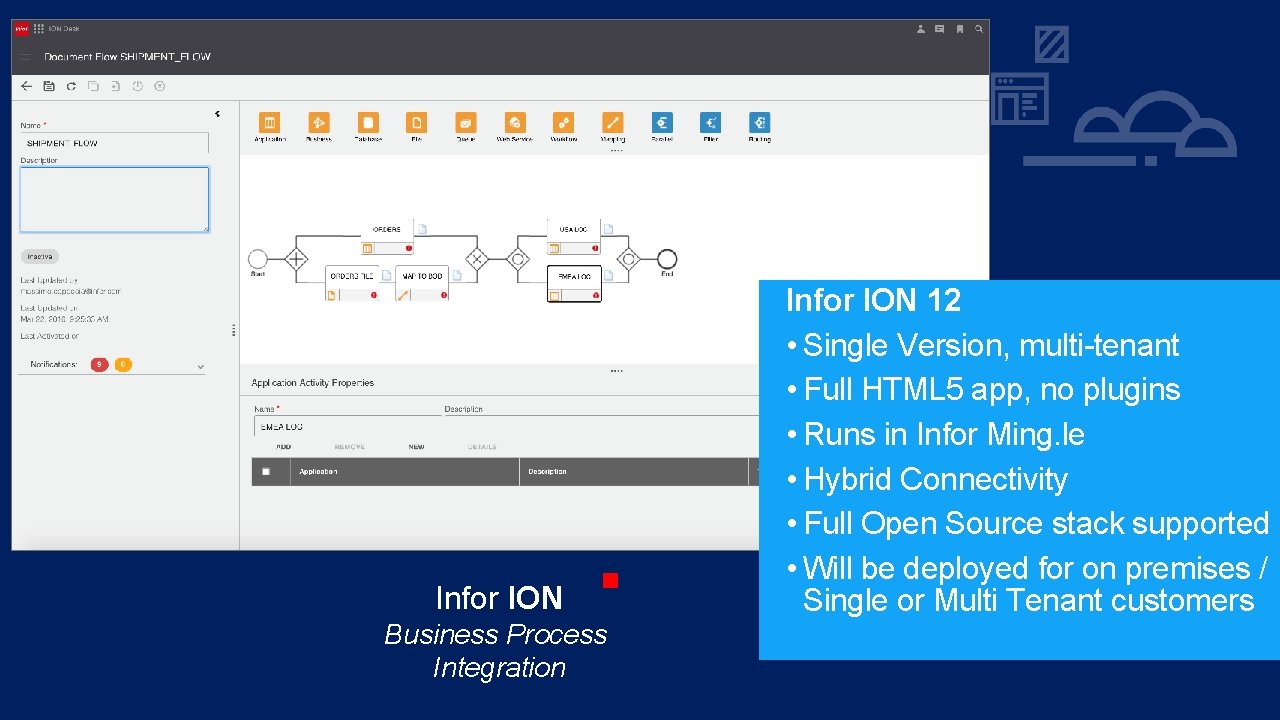This screenshot has height=720, width=1280.
Task: Open the palette overflow dots below Mapping
Action: coord(616,149)
